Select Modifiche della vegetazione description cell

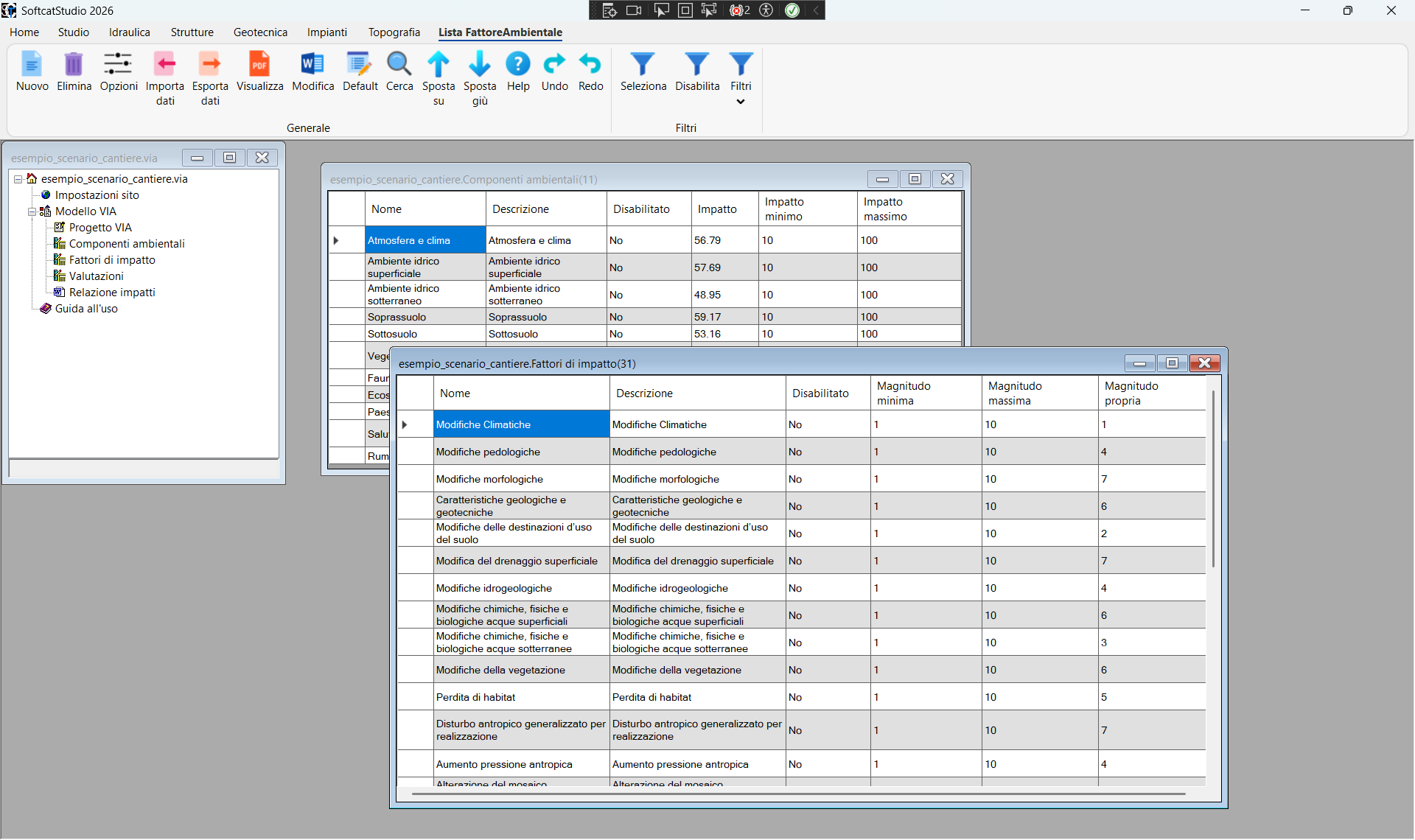[697, 670]
